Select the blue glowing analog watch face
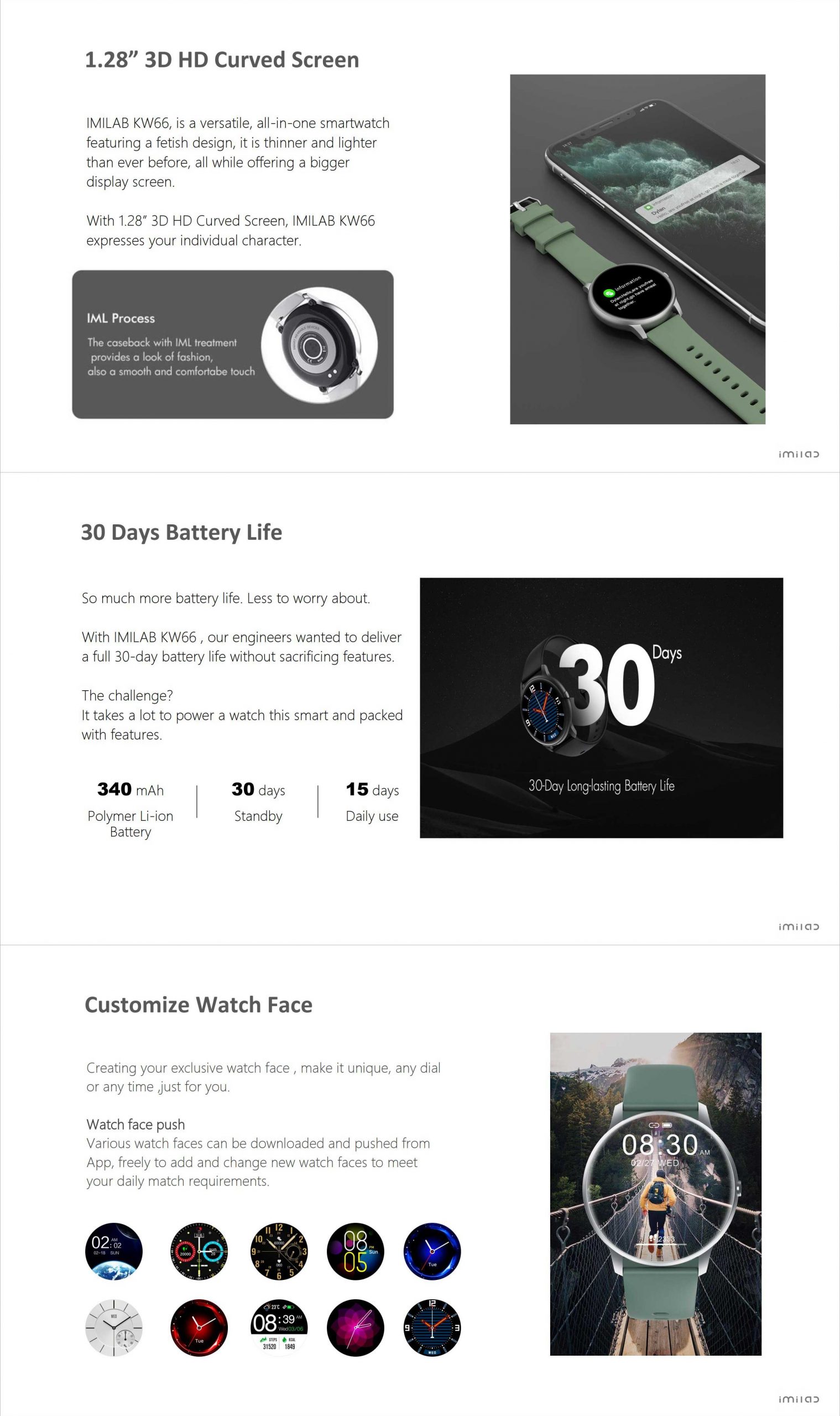This screenshot has height=1416, width=840. click(432, 1251)
